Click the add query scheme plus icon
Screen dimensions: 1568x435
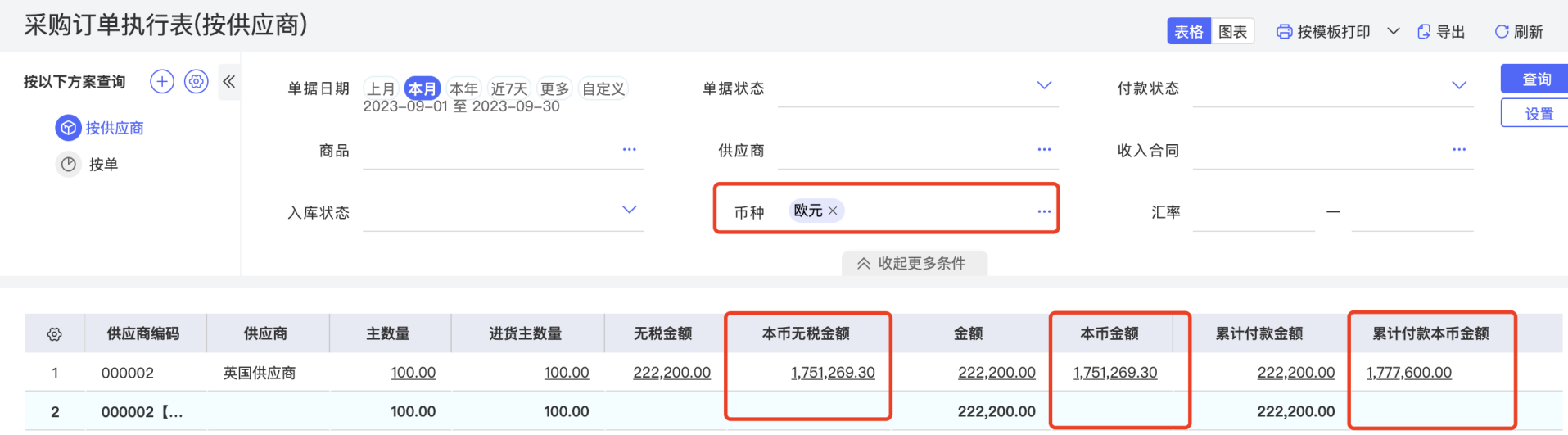[162, 82]
